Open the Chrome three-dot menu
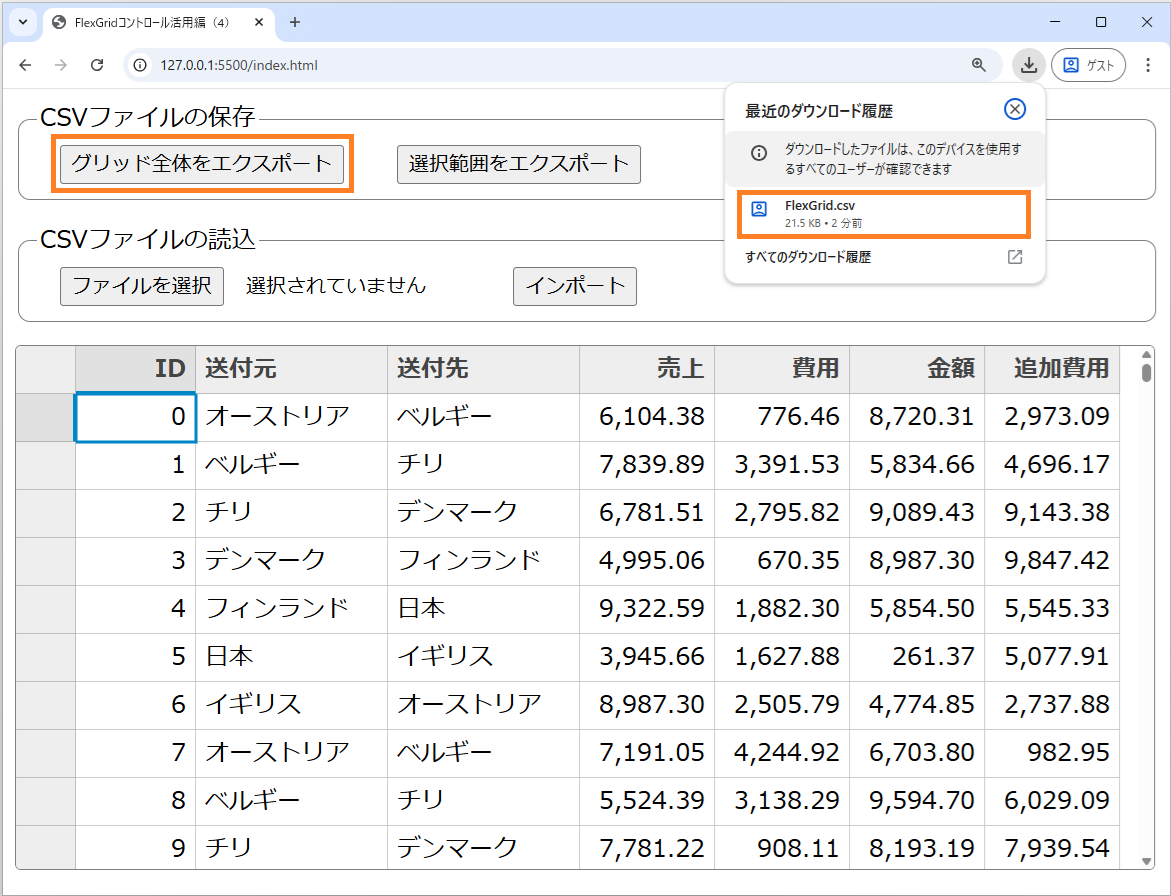Image resolution: width=1171 pixels, height=896 pixels. (1148, 65)
